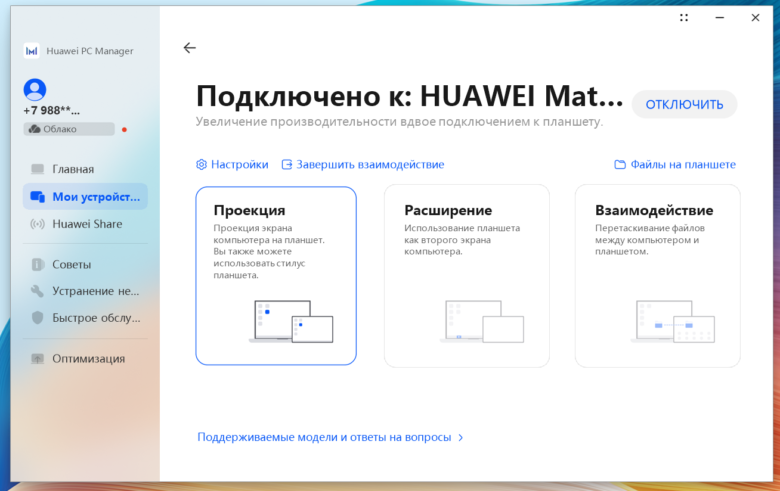Viewport: 780px width, 491px height.
Task: Go to Главная in the sidebar
Action: tap(85, 169)
